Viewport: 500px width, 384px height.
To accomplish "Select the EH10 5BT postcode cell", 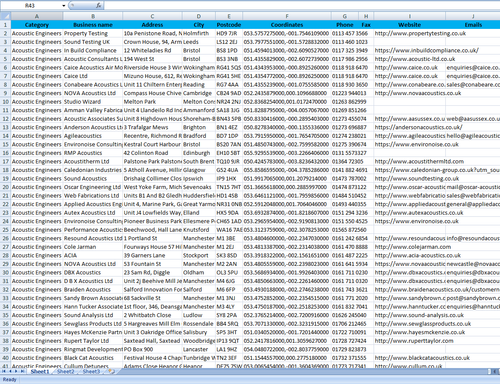I will (229, 153).
